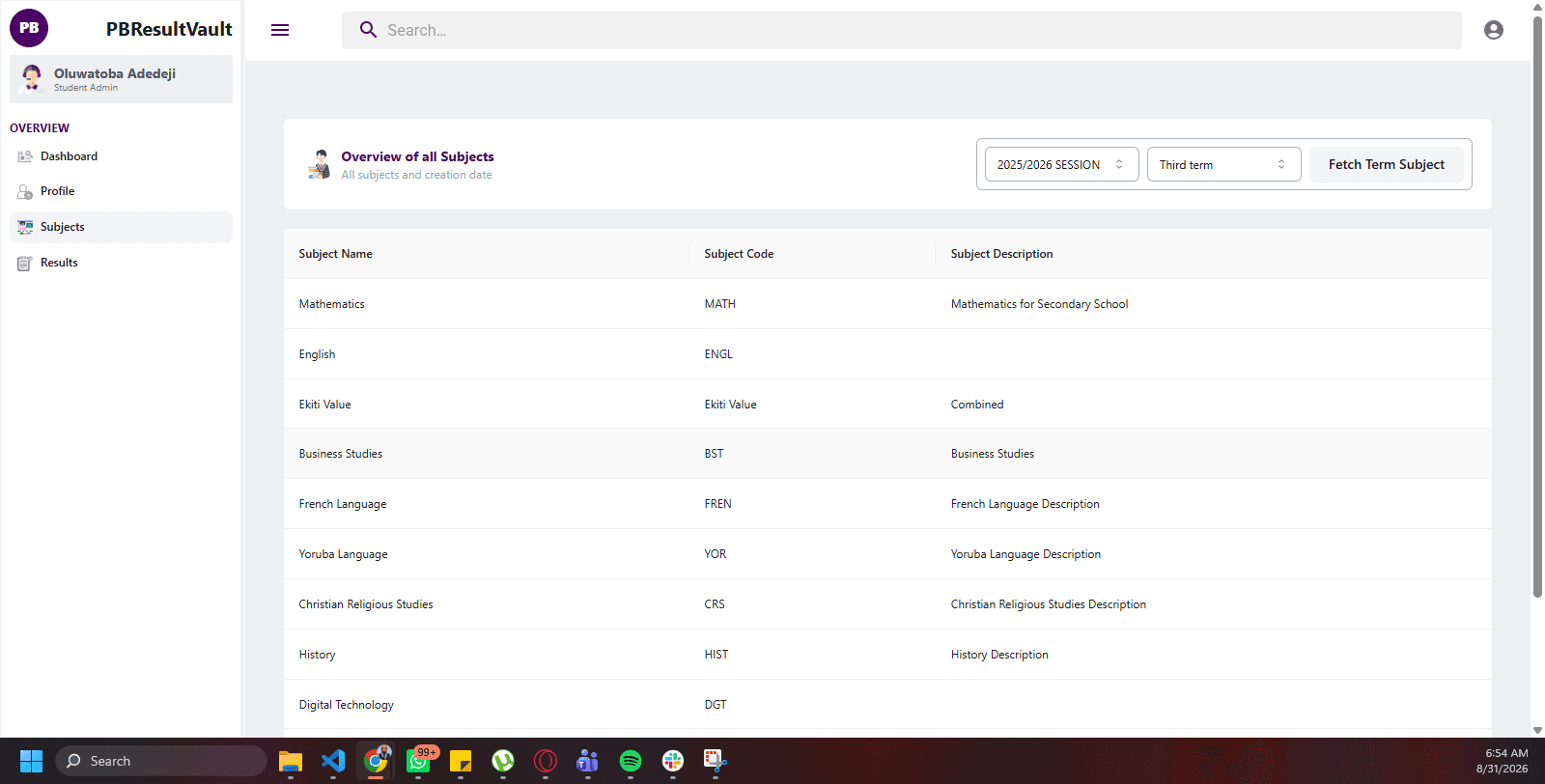Click the Windows taskbar Search box
1545x784 pixels.
pyautogui.click(x=161, y=761)
